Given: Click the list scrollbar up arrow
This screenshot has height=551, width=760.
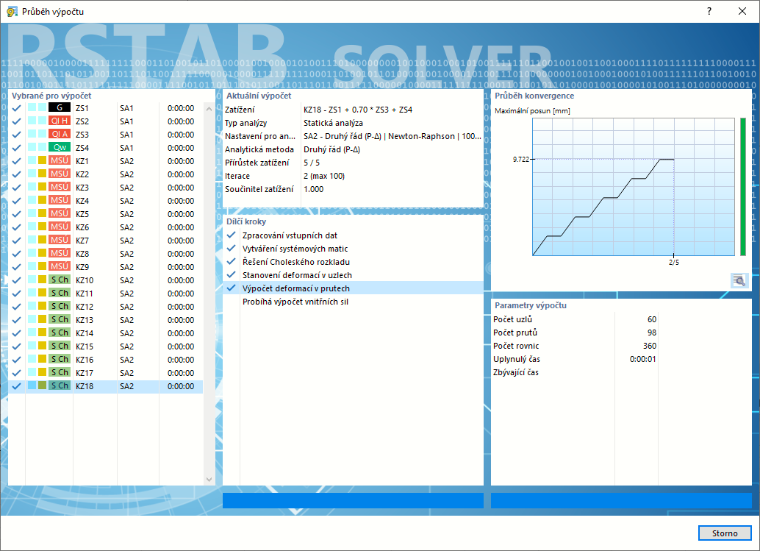Looking at the screenshot, I should point(209,109).
